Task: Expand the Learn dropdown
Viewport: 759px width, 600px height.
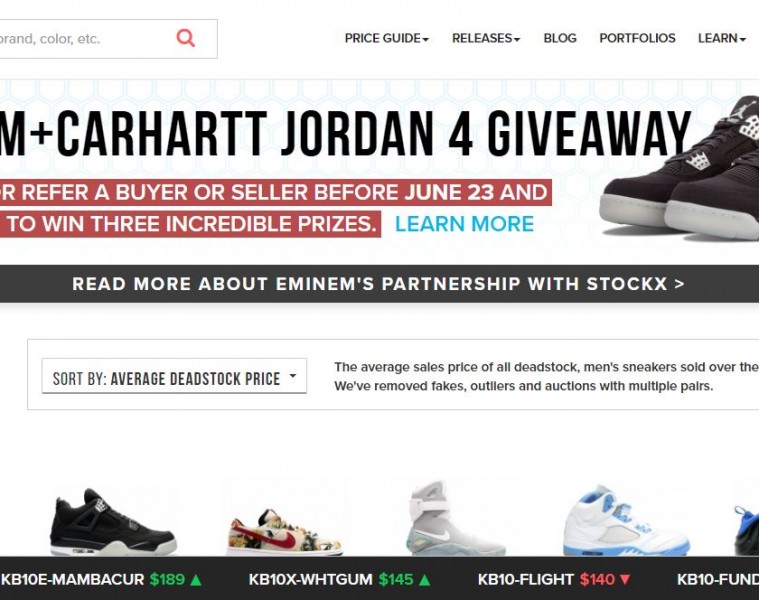Action: click(x=721, y=38)
